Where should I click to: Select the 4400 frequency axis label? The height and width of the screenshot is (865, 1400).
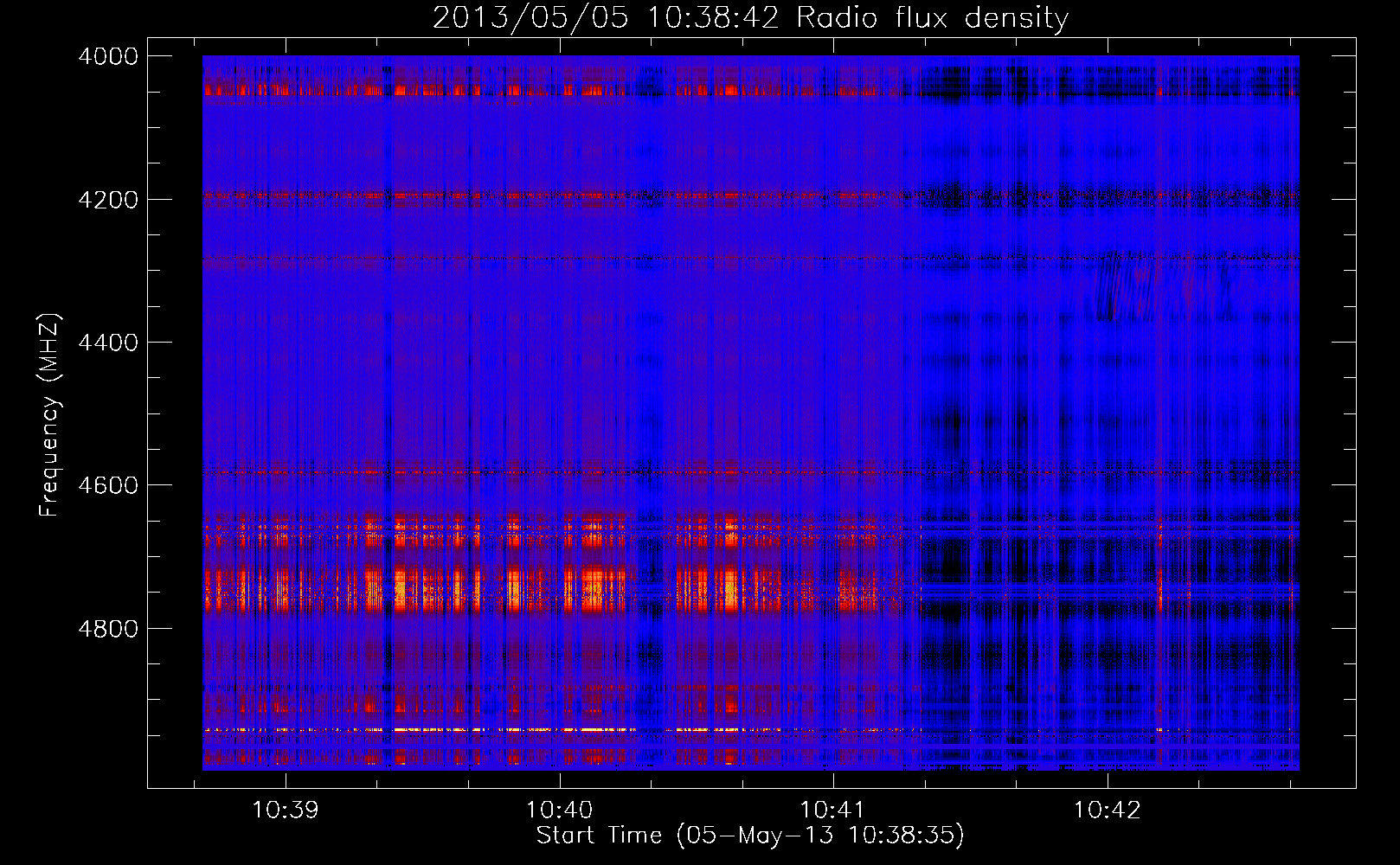108,343
